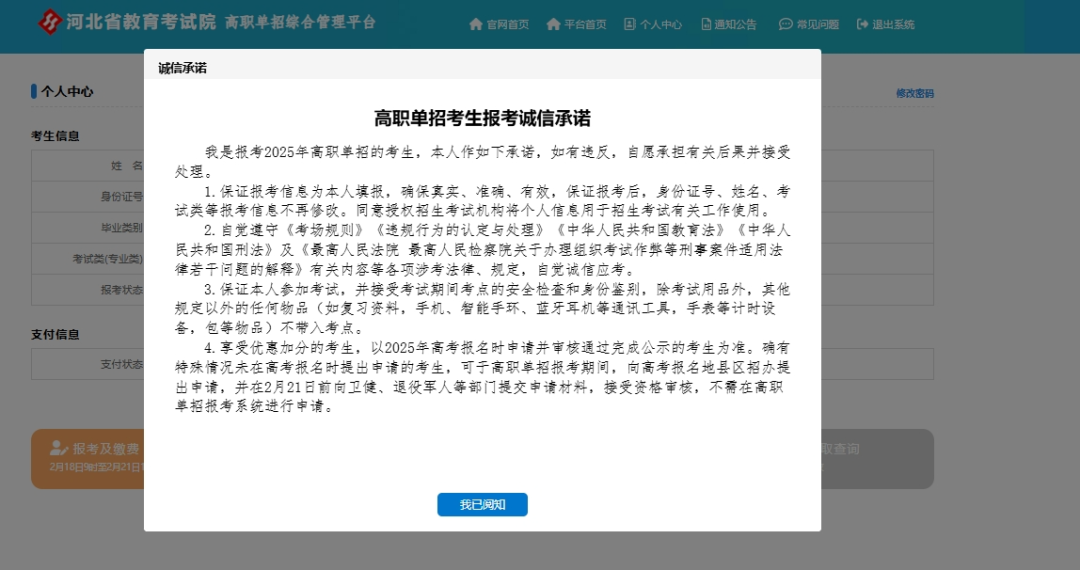Click the 考生信息 section label
The height and width of the screenshot is (570, 1080).
tap(55, 136)
